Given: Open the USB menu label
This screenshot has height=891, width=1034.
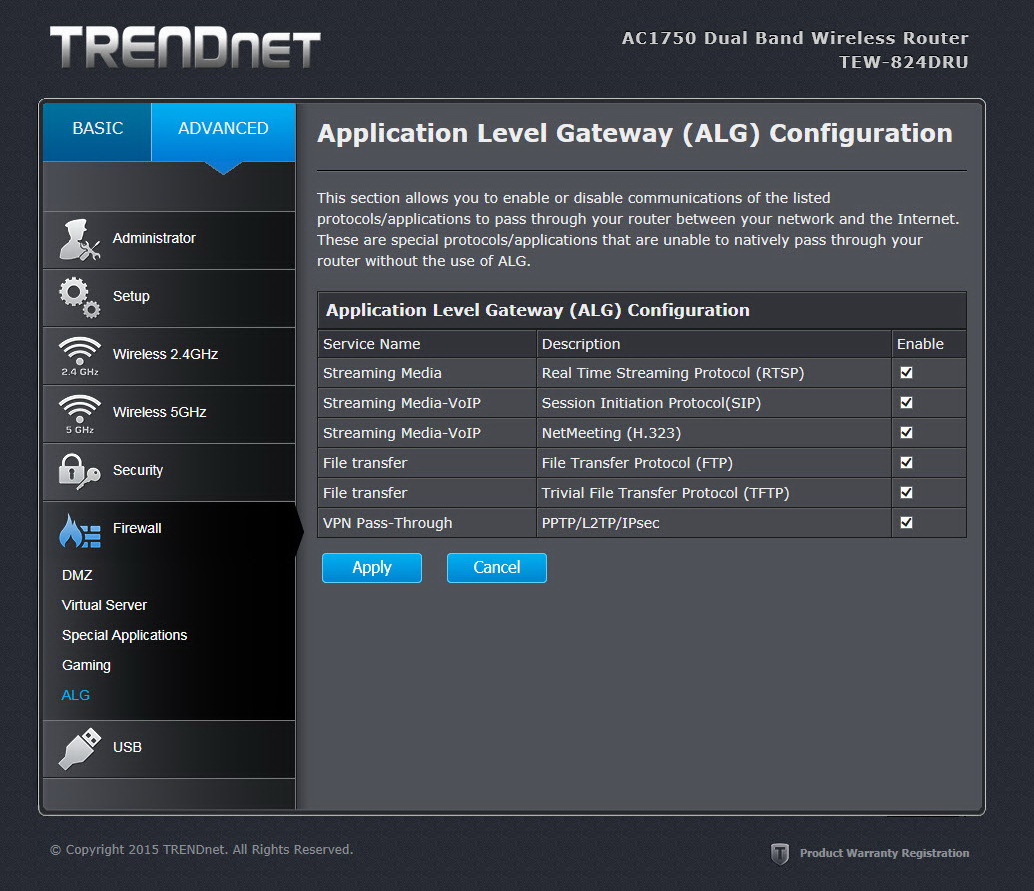Looking at the screenshot, I should click(127, 747).
